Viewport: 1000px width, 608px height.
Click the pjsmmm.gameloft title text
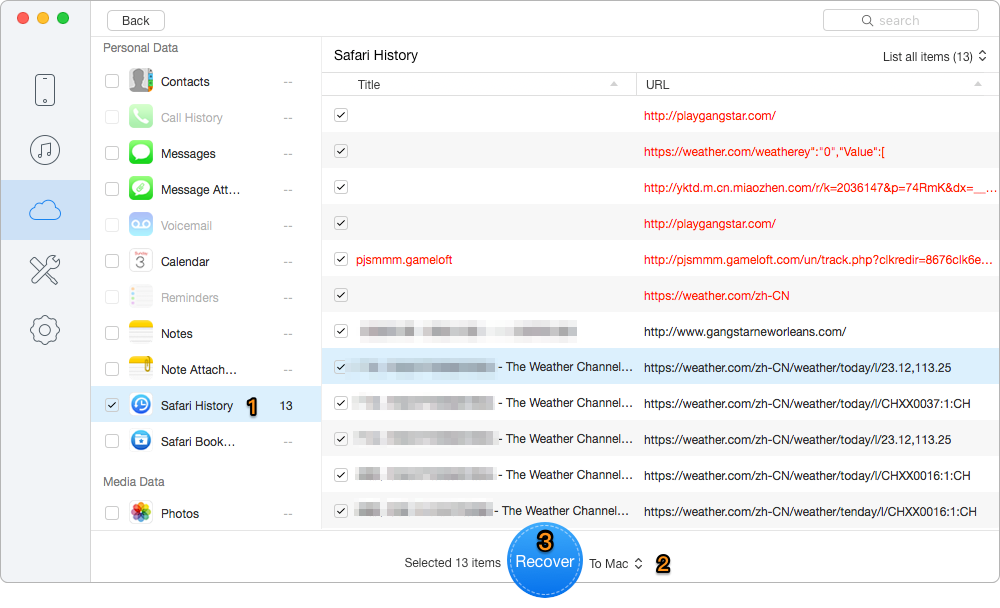pos(404,260)
